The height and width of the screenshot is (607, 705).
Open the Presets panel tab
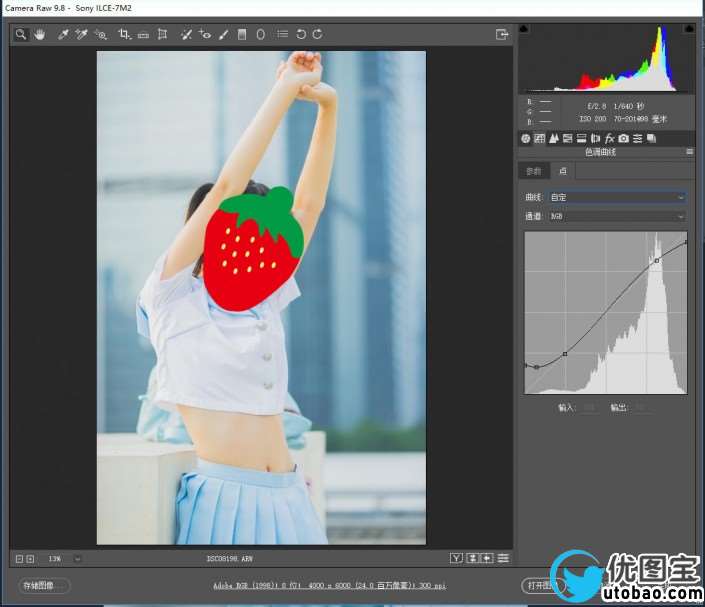click(637, 138)
